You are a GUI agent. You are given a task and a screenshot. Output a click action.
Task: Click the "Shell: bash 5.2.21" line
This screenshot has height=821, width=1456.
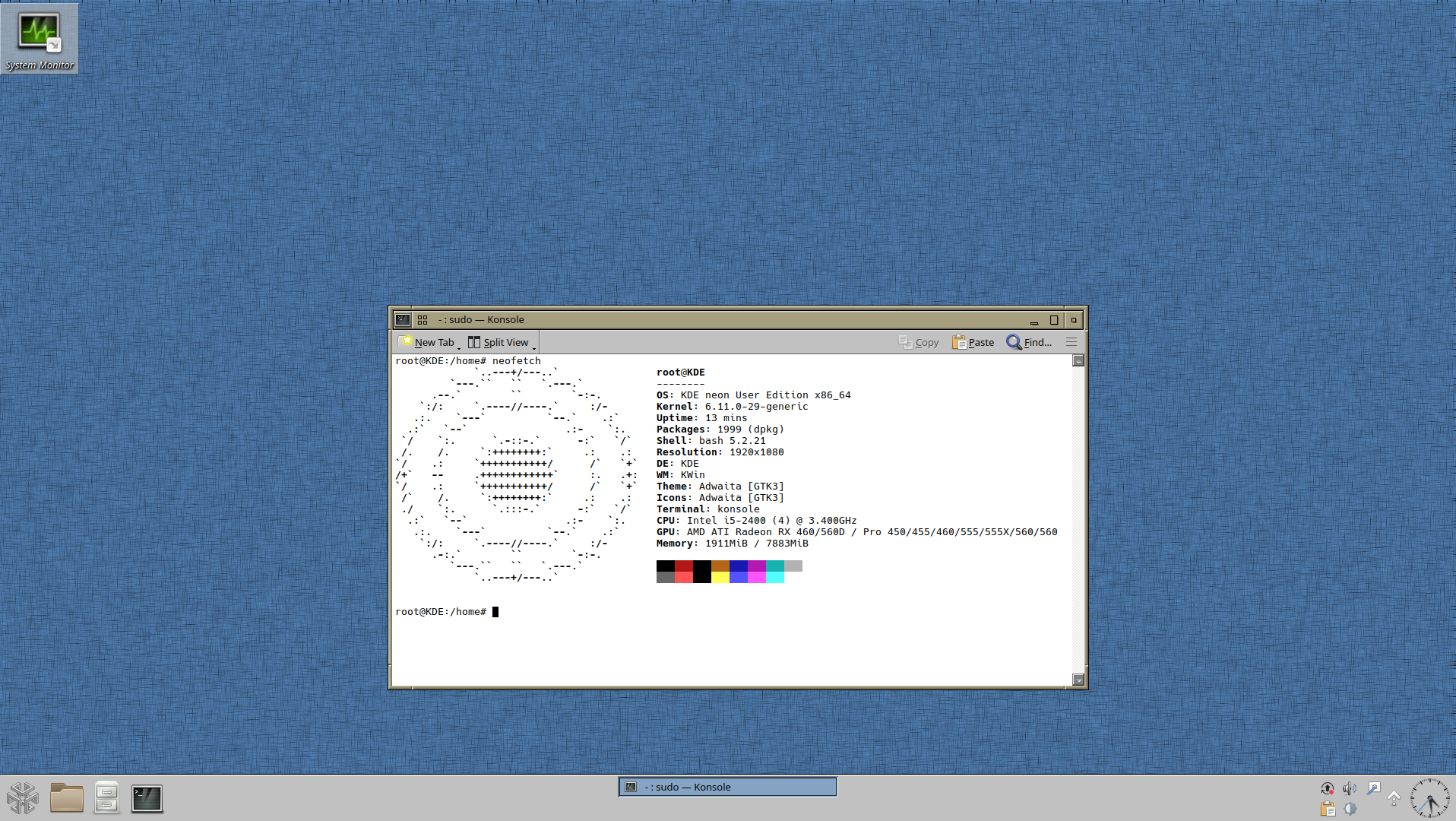point(711,441)
